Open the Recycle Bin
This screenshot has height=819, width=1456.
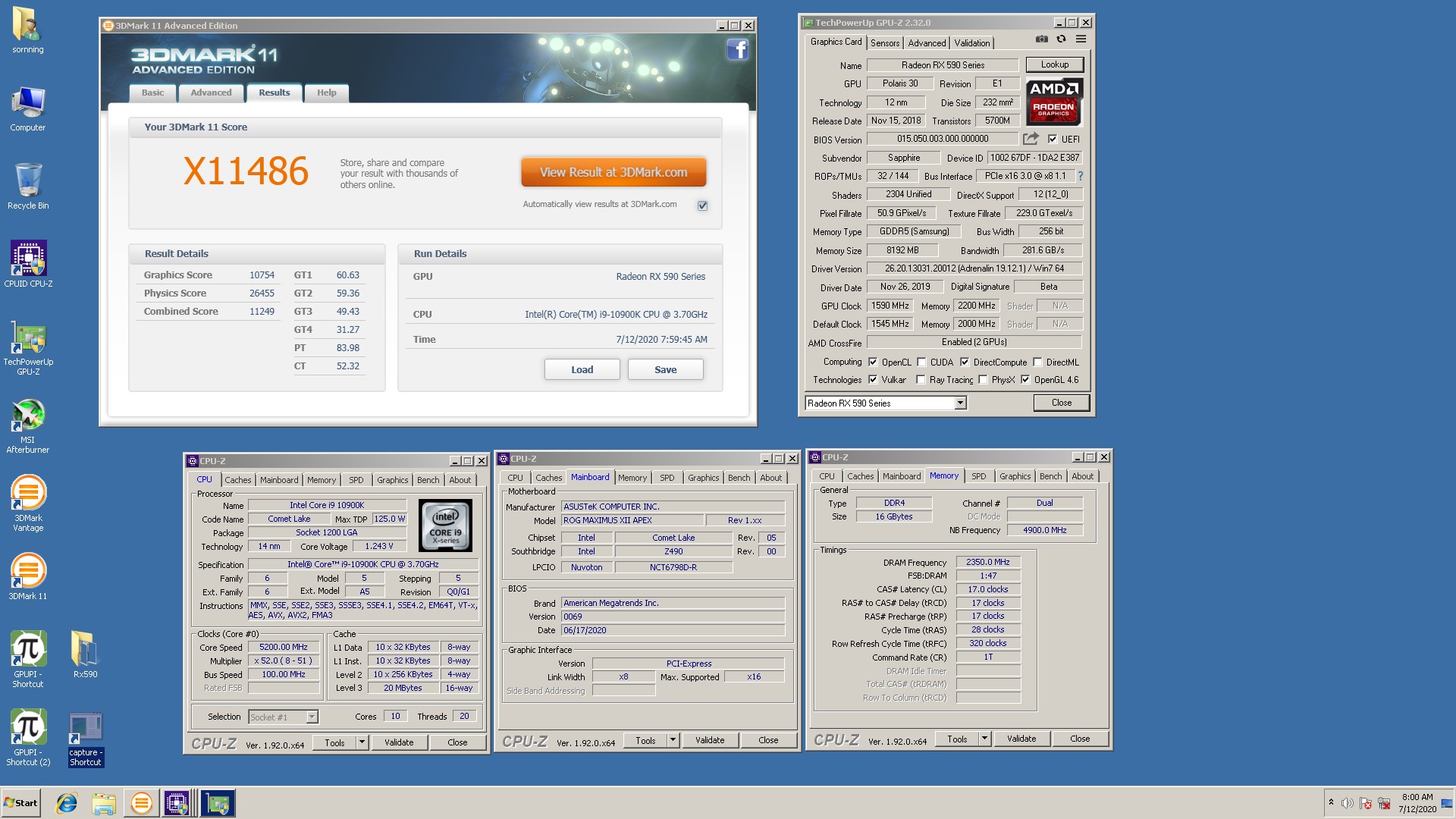tap(27, 187)
